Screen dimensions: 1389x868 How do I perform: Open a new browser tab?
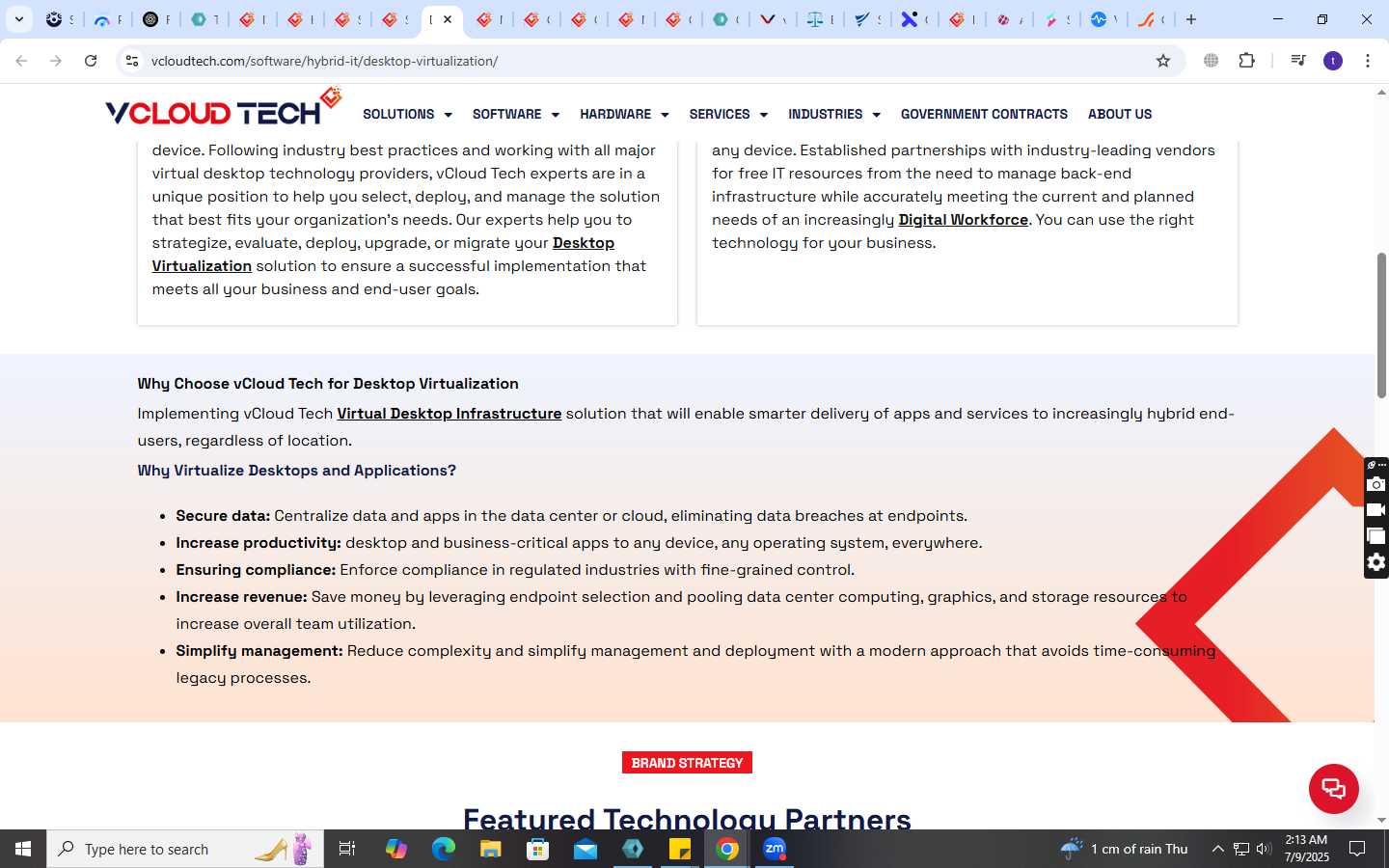pyautogui.click(x=1191, y=19)
